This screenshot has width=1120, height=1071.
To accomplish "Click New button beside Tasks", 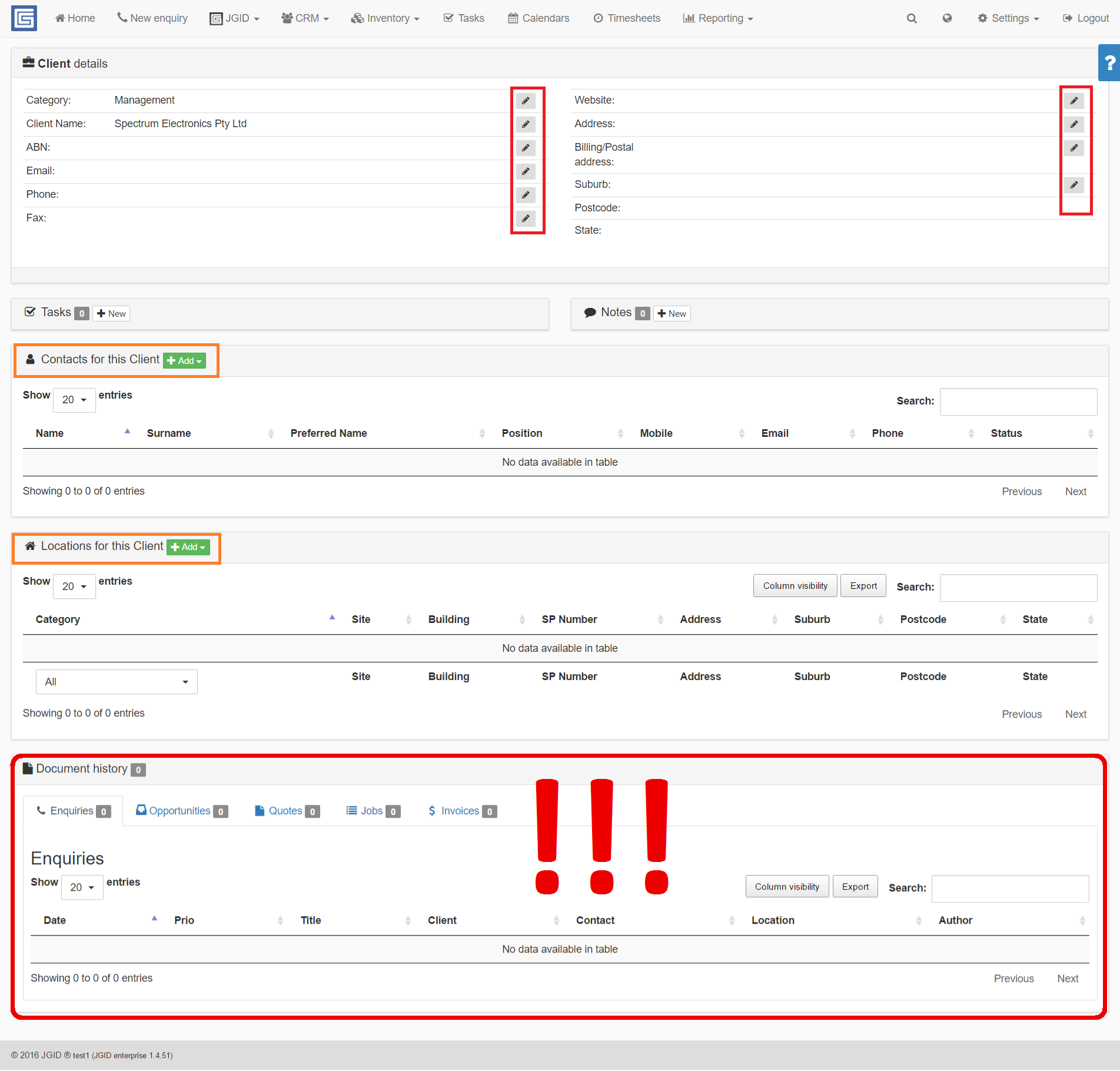I will tap(111, 313).
